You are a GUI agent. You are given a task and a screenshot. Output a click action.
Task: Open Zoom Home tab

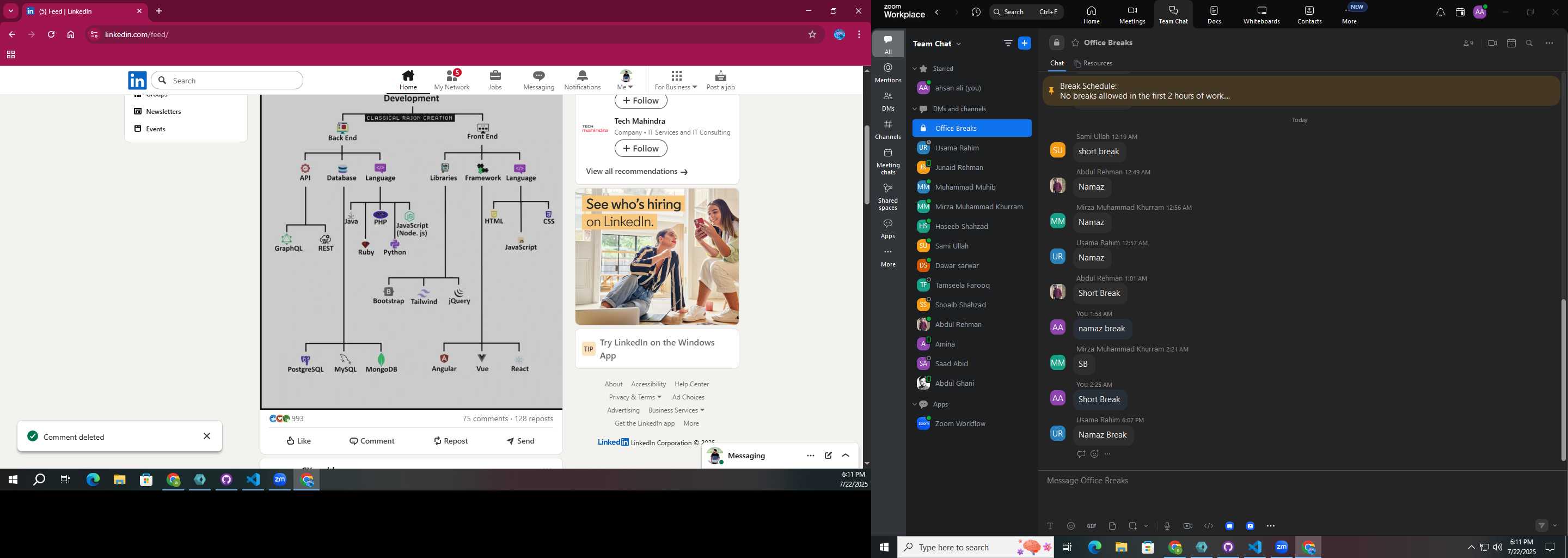pyautogui.click(x=1091, y=15)
